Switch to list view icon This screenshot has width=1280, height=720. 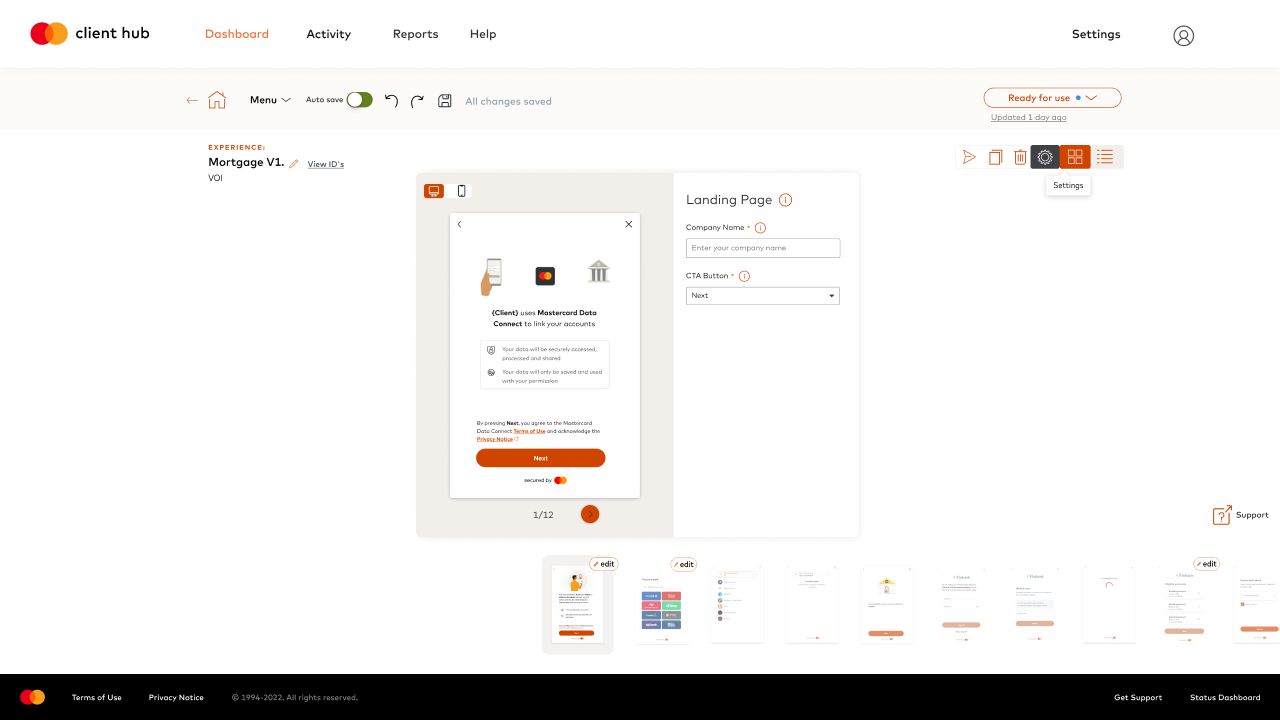[1105, 157]
